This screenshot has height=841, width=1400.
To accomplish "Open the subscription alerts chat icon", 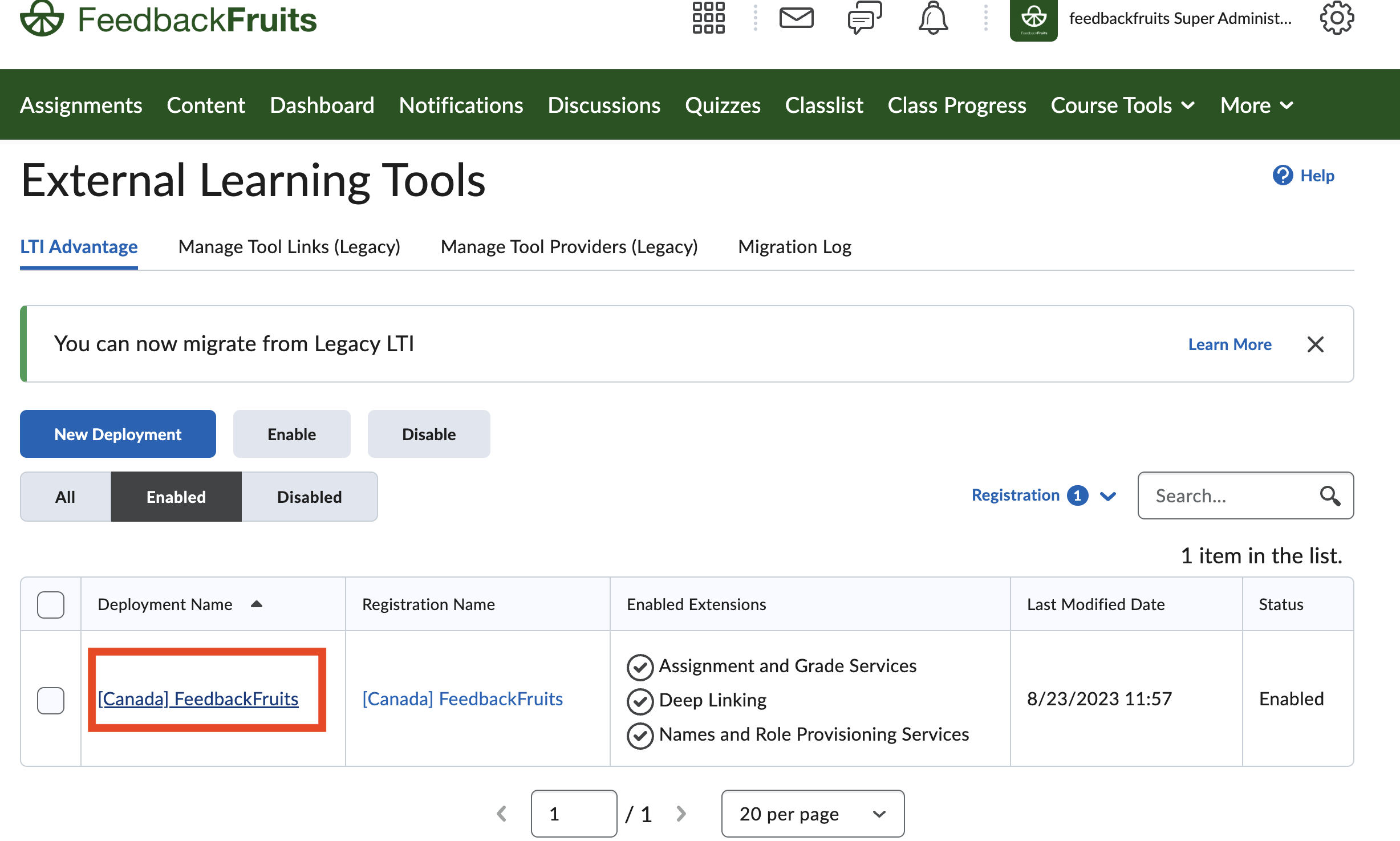I will click(865, 18).
